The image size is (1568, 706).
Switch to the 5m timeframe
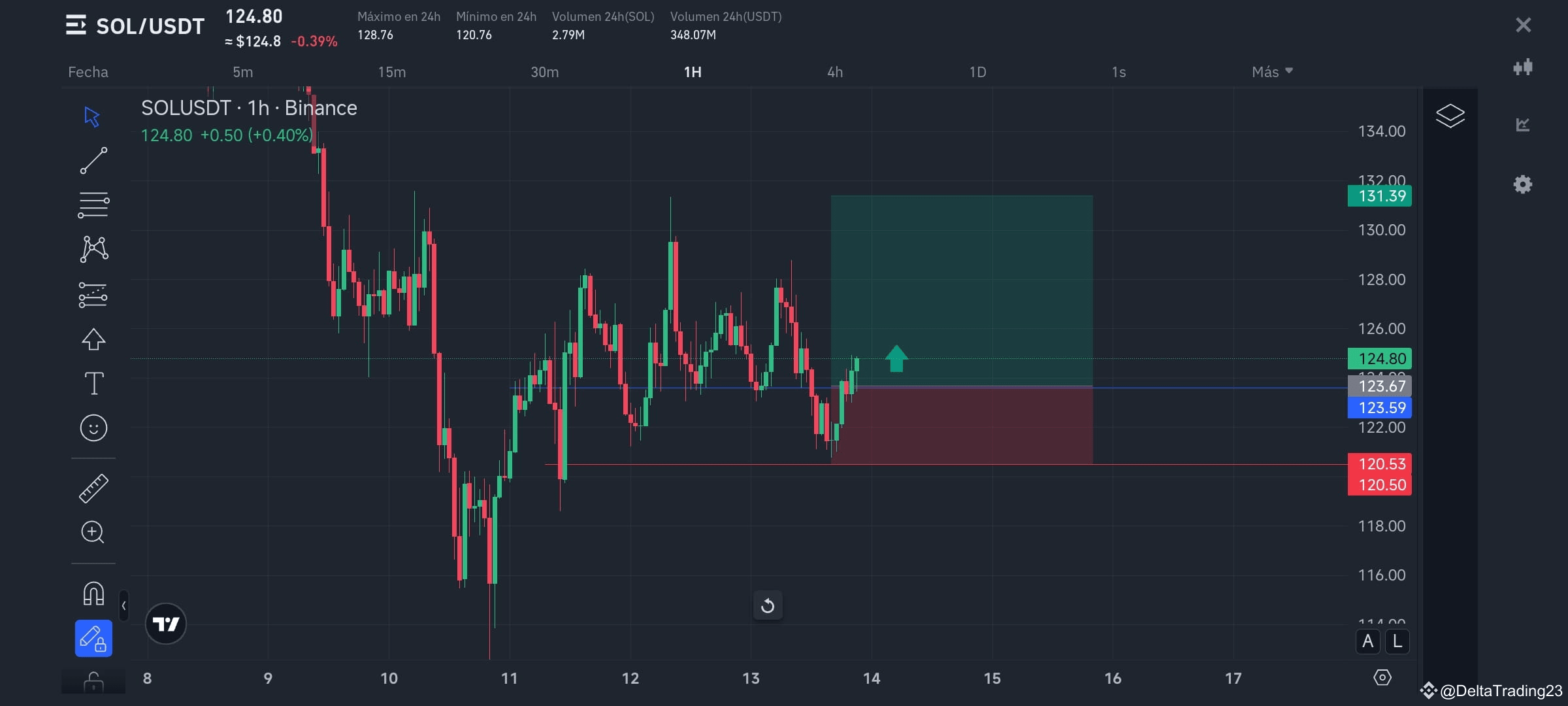click(242, 72)
